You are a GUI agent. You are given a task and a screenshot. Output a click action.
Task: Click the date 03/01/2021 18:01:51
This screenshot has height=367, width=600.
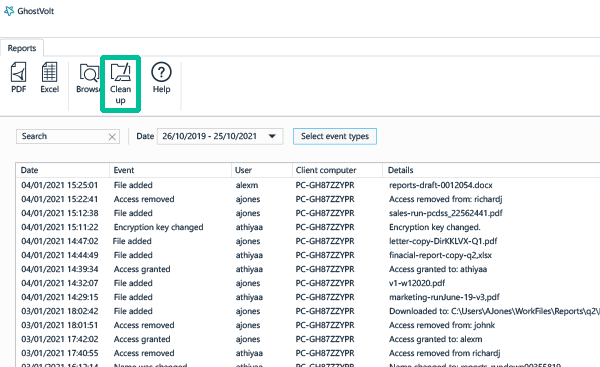[60, 325]
